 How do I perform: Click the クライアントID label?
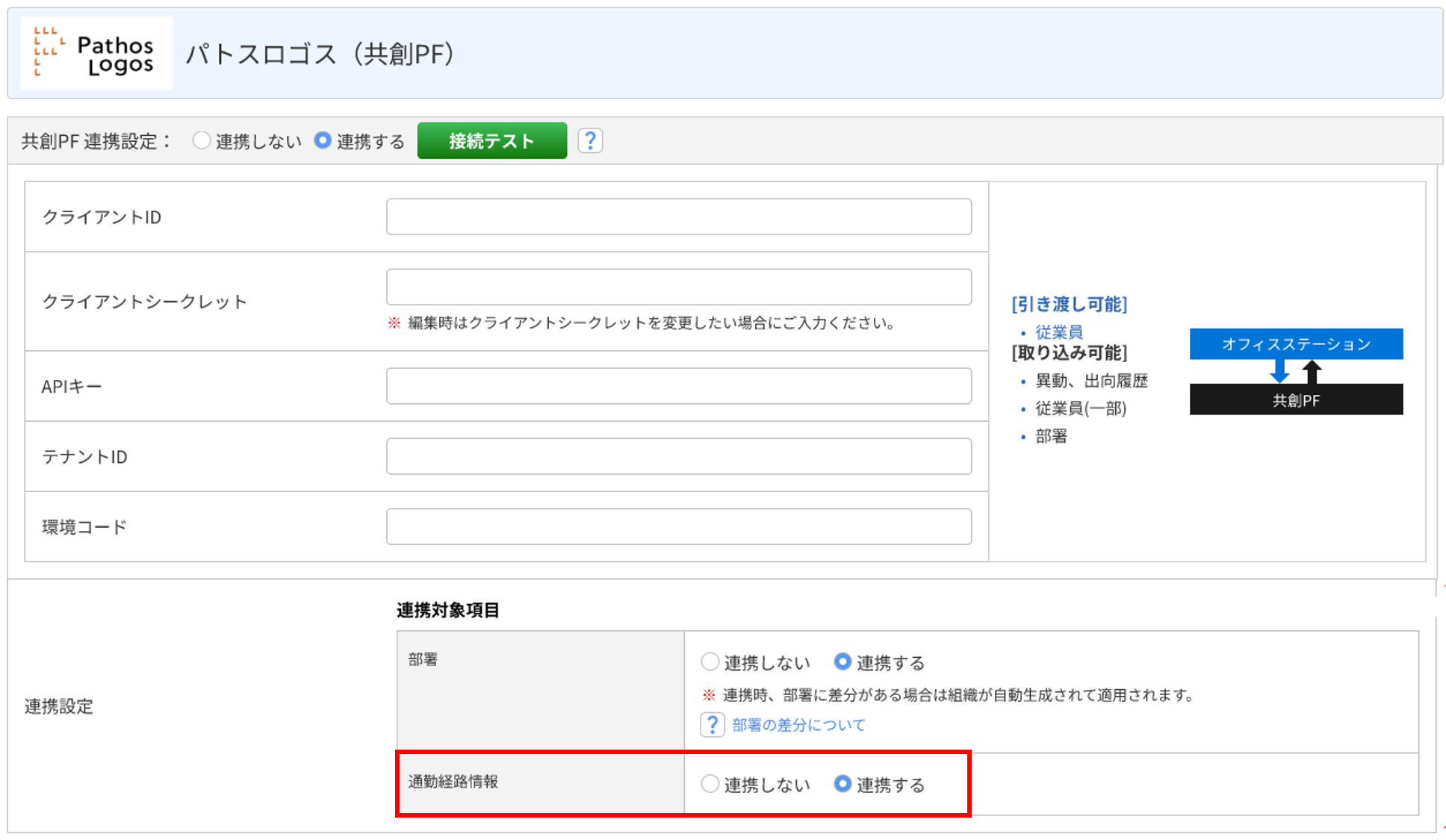(x=102, y=217)
